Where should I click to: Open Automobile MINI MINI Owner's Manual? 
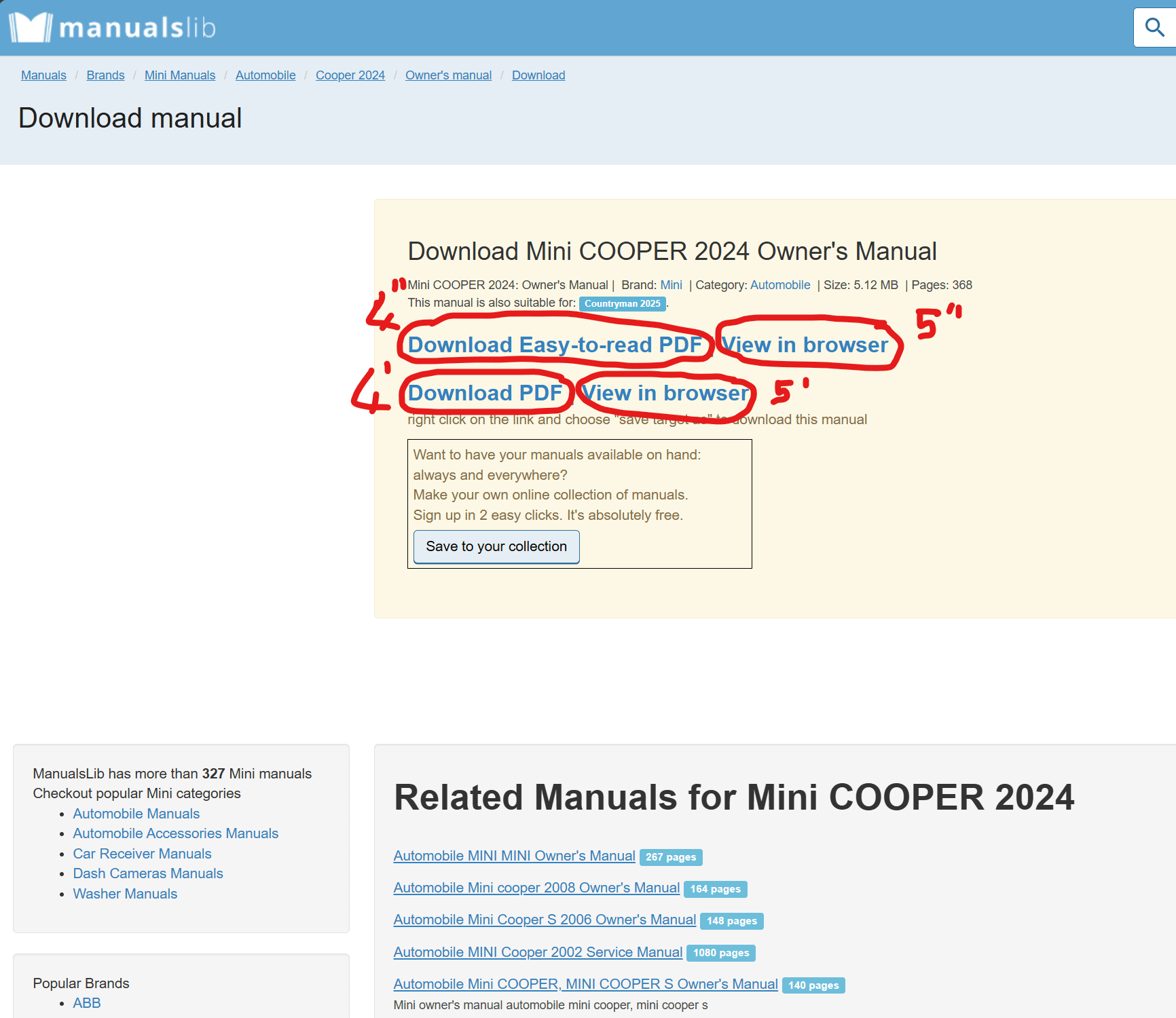pos(514,856)
